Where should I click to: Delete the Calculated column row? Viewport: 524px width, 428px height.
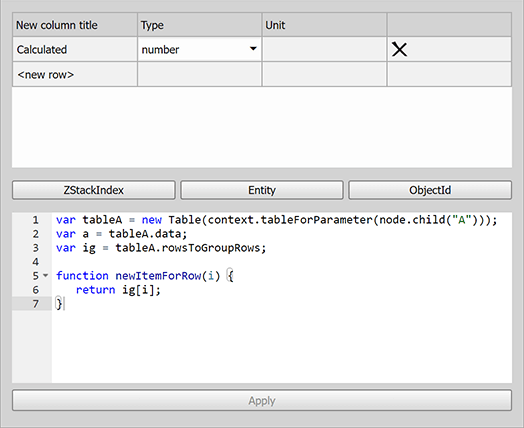pyautogui.click(x=399, y=49)
